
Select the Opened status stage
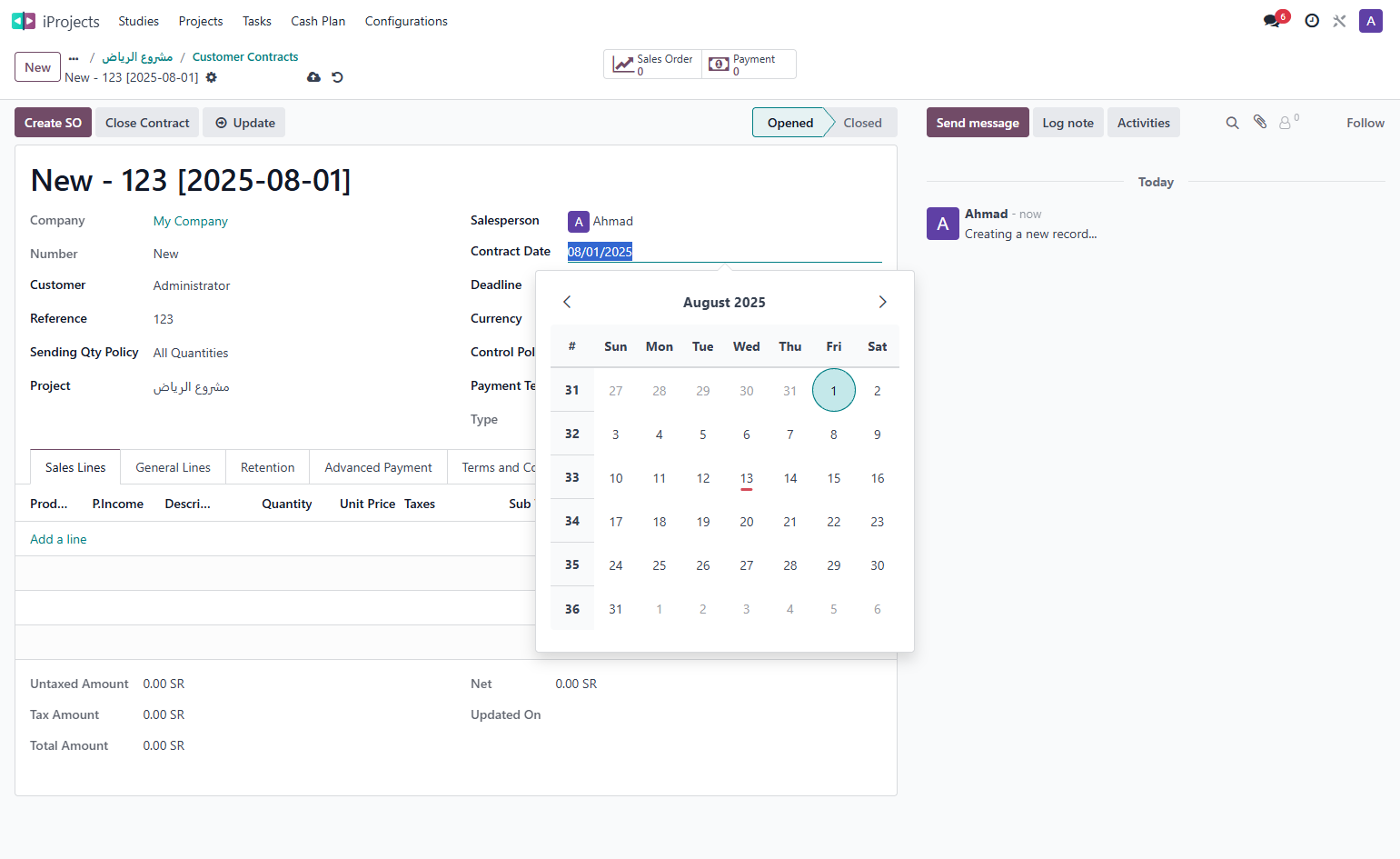point(789,123)
